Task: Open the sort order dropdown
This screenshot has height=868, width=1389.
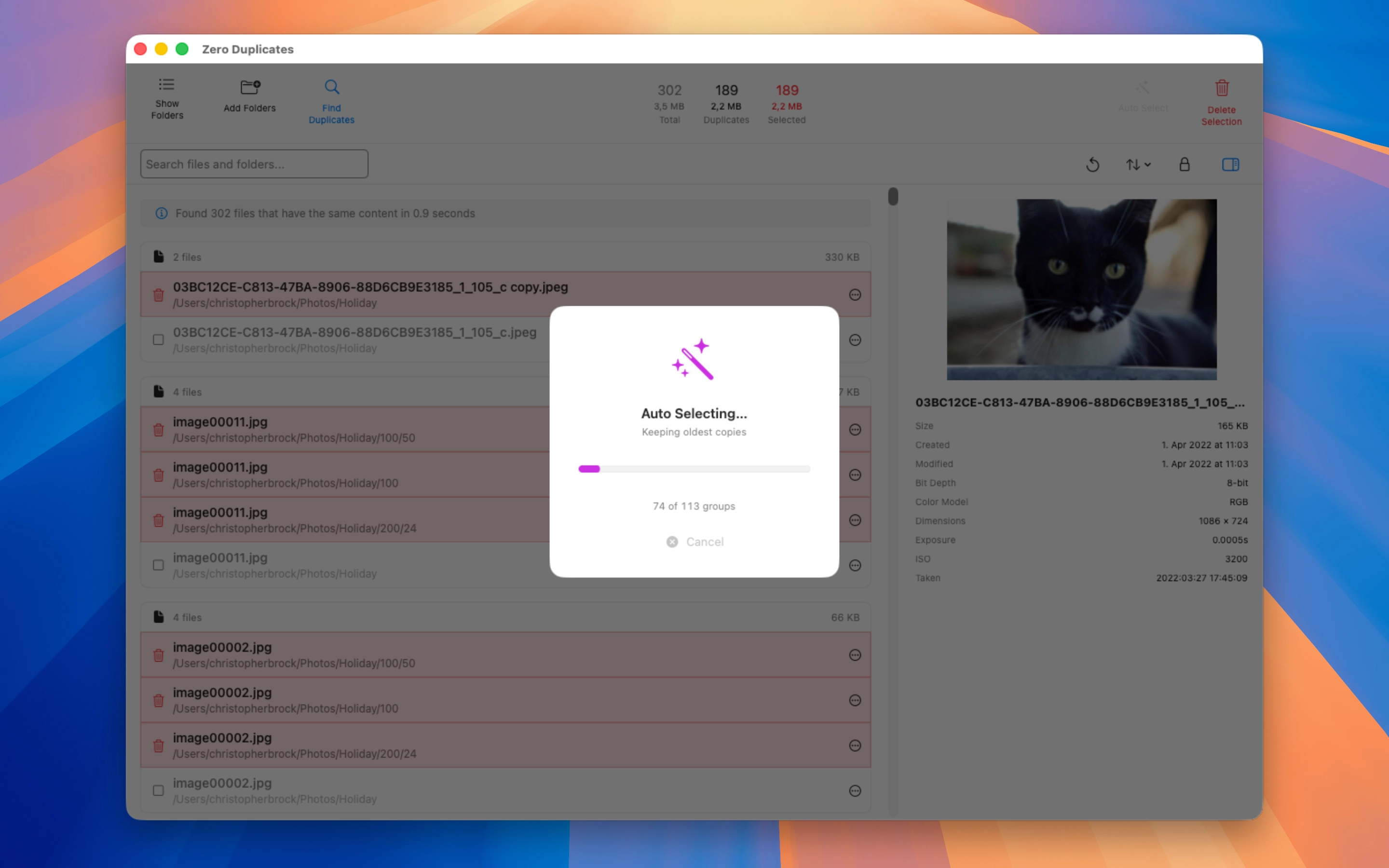Action: (1138, 165)
